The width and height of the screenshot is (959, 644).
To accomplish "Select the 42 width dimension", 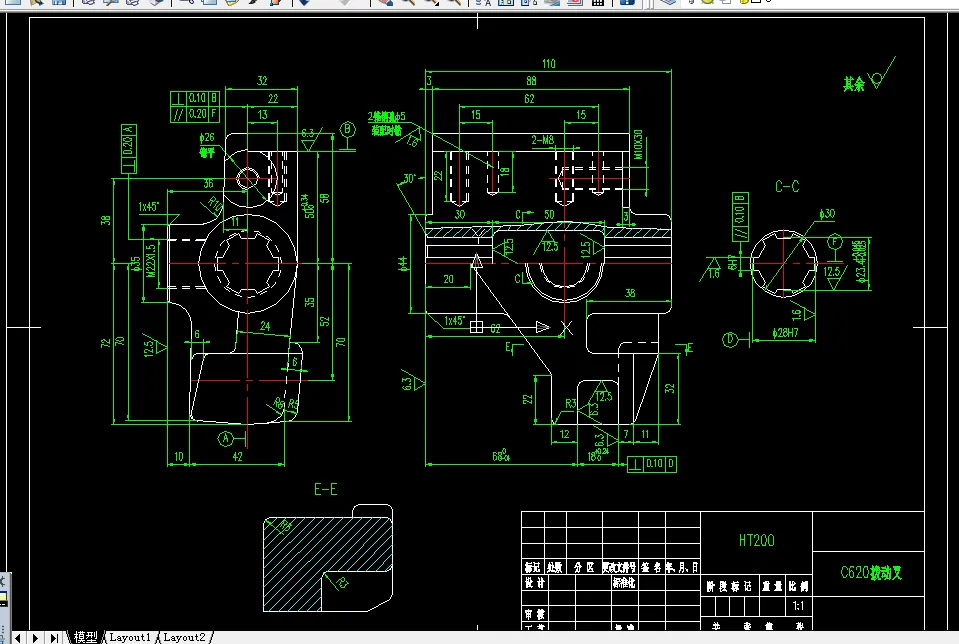I will (237, 456).
